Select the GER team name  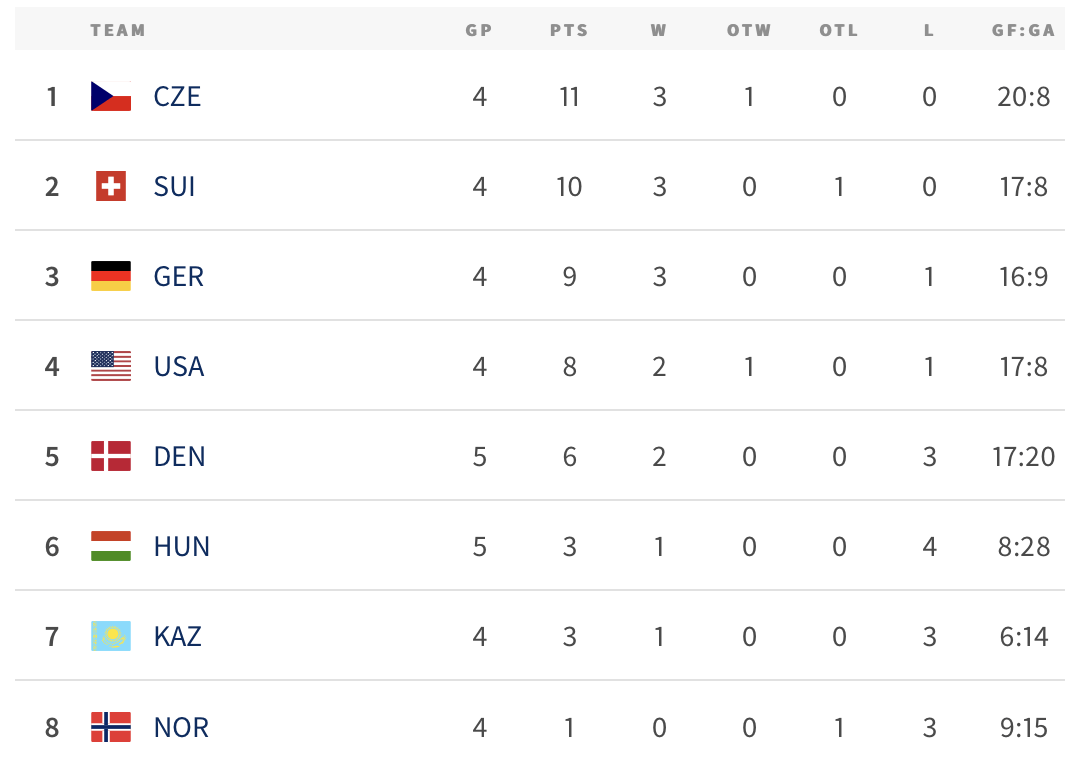179,276
